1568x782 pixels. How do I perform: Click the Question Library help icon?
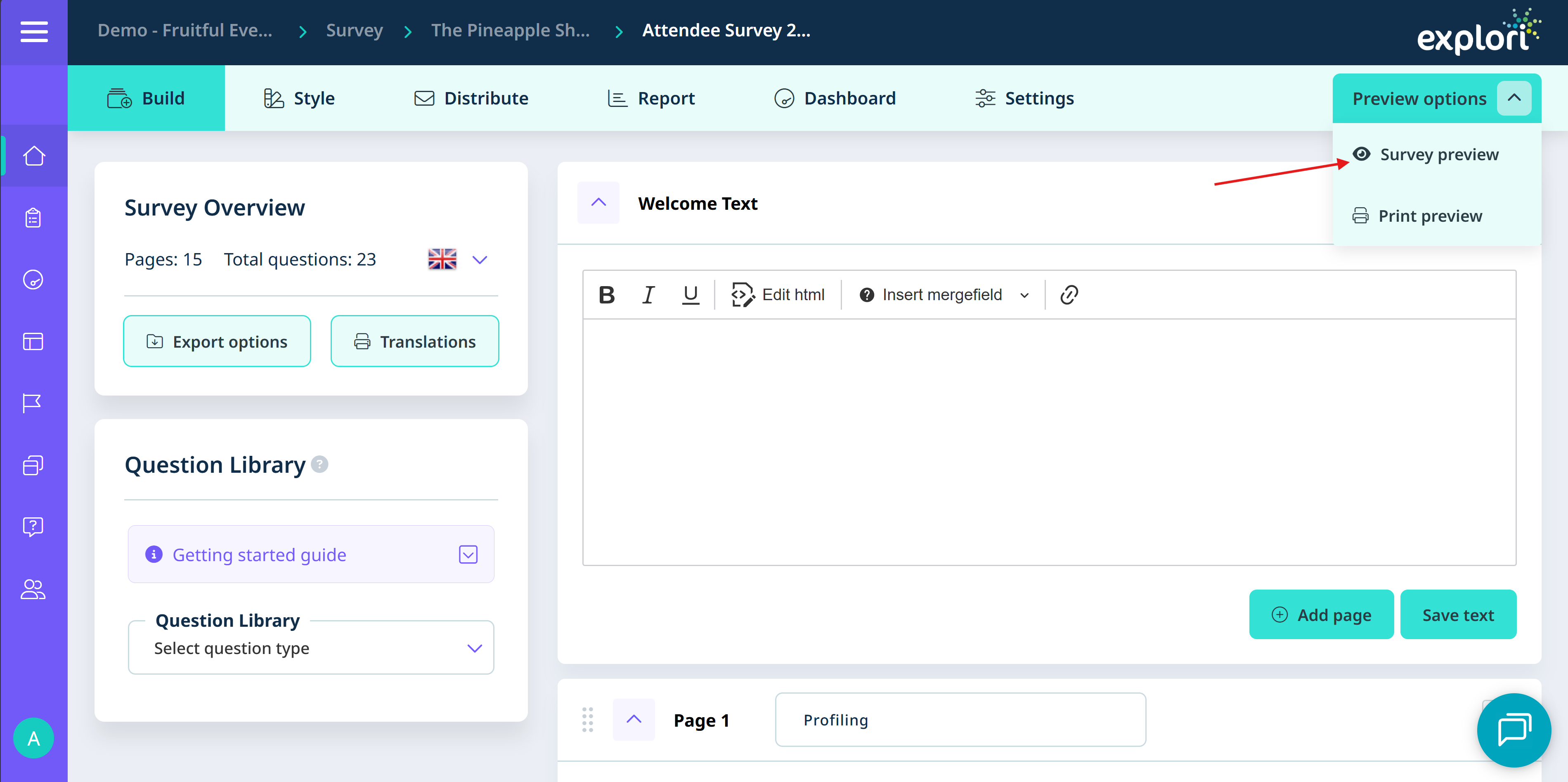319,464
